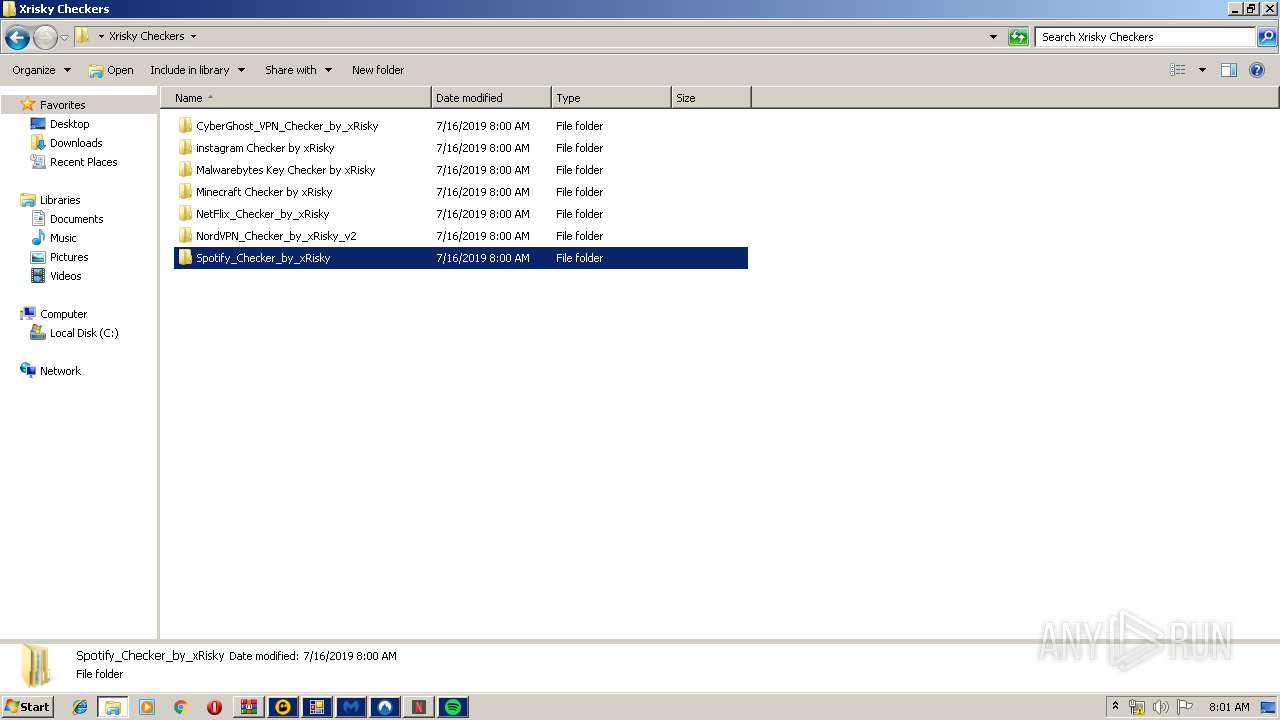Click the Xrisky Checkers breadcrumb segment
The height and width of the screenshot is (720, 1280).
(146, 36)
